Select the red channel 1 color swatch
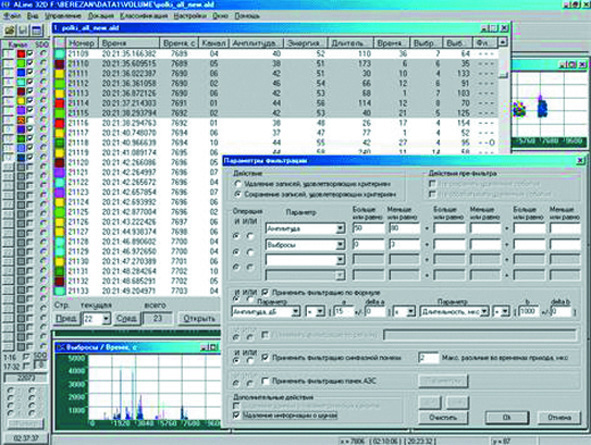This screenshot has height=445, width=591. 21,54
